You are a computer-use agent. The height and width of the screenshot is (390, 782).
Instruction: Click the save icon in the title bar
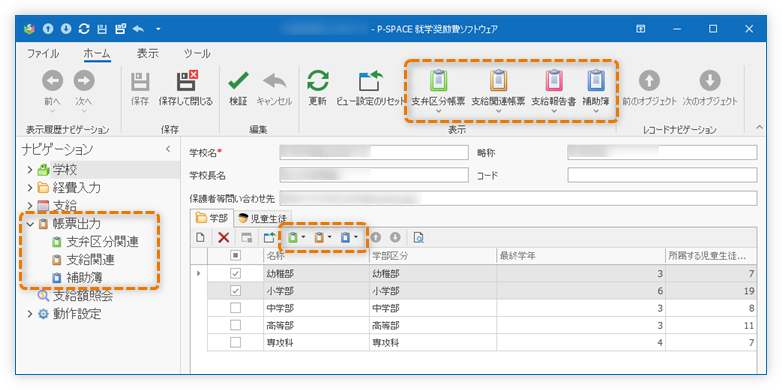pos(102,29)
